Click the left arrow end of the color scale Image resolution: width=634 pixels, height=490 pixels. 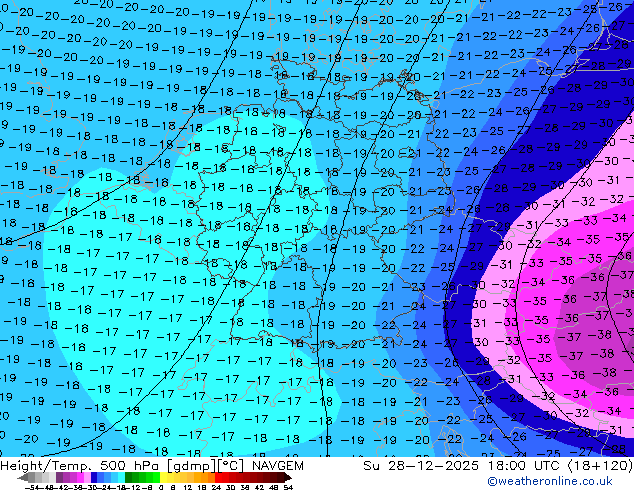click(23, 478)
